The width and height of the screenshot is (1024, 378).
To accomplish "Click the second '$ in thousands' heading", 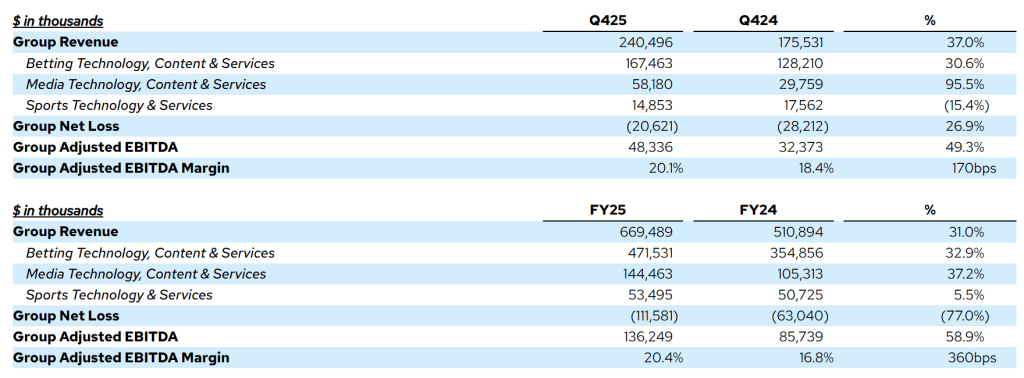I will (x=58, y=211).
